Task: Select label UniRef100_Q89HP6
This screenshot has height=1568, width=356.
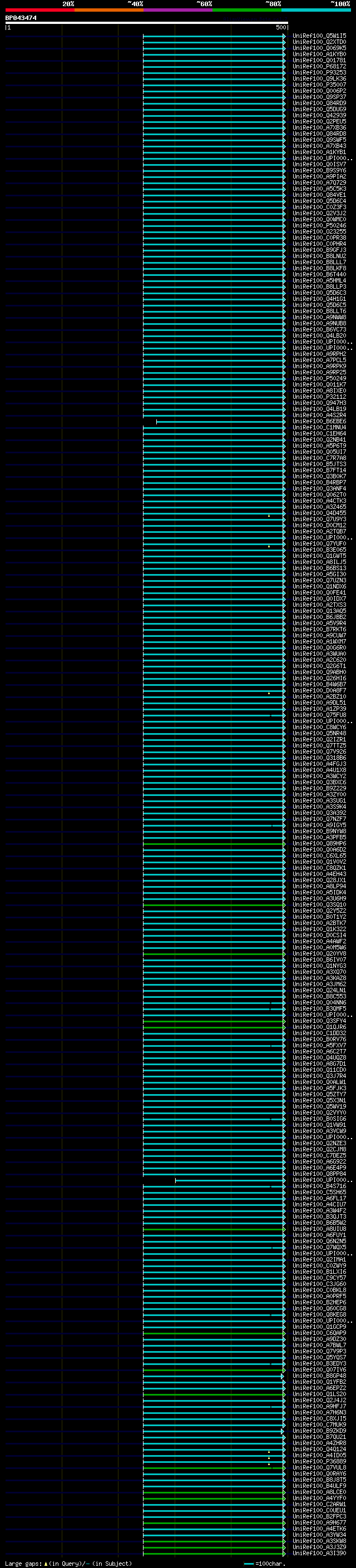Action: point(319,843)
